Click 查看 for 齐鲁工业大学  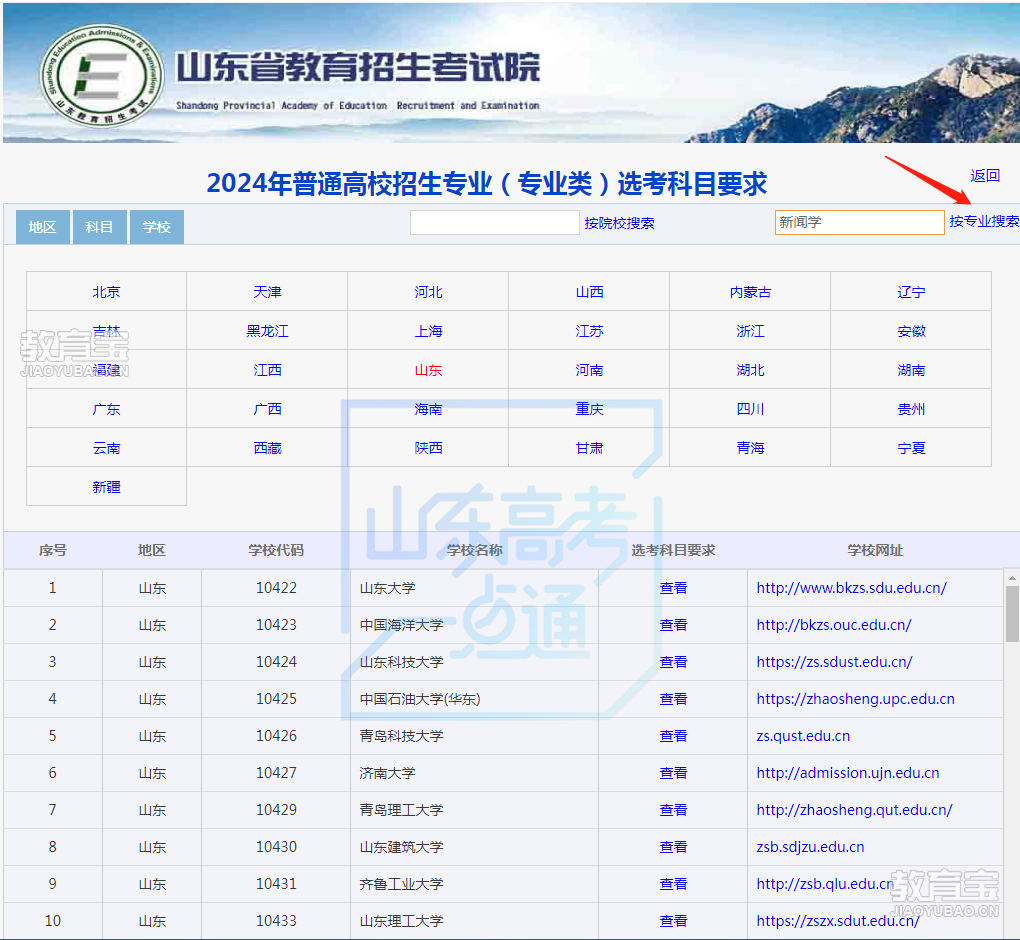[673, 884]
